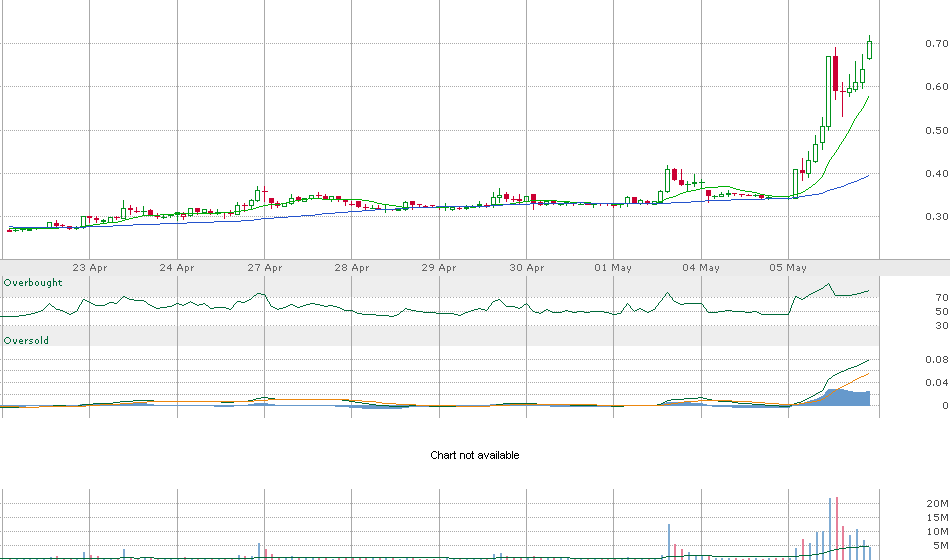Click the large red candlestick on 05 May
Image resolution: width=950 pixels, height=560 pixels.
point(835,73)
